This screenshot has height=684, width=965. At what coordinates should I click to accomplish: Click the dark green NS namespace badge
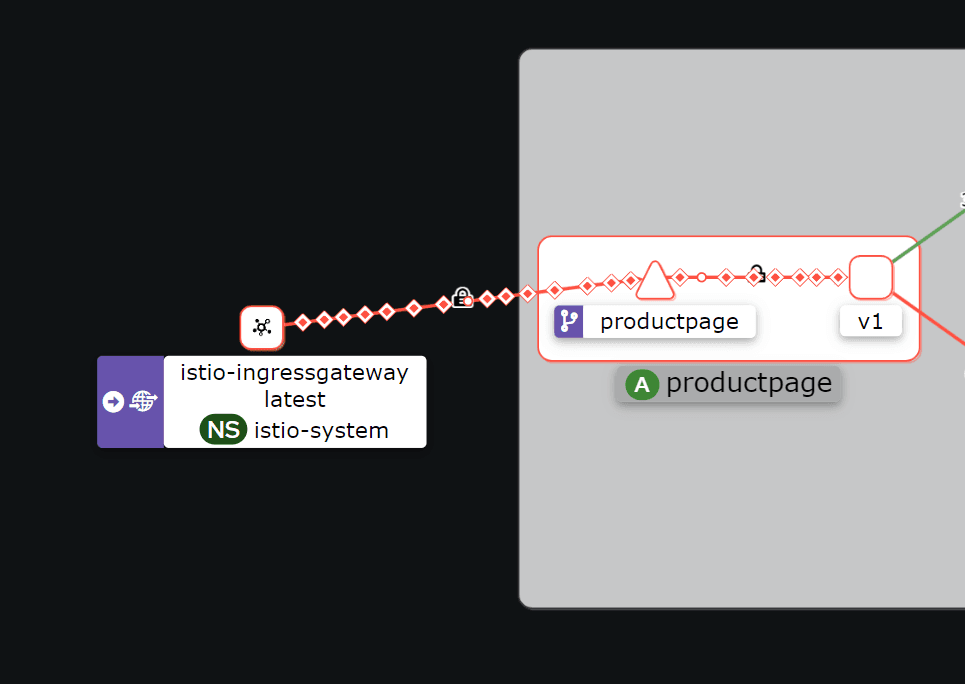click(223, 430)
